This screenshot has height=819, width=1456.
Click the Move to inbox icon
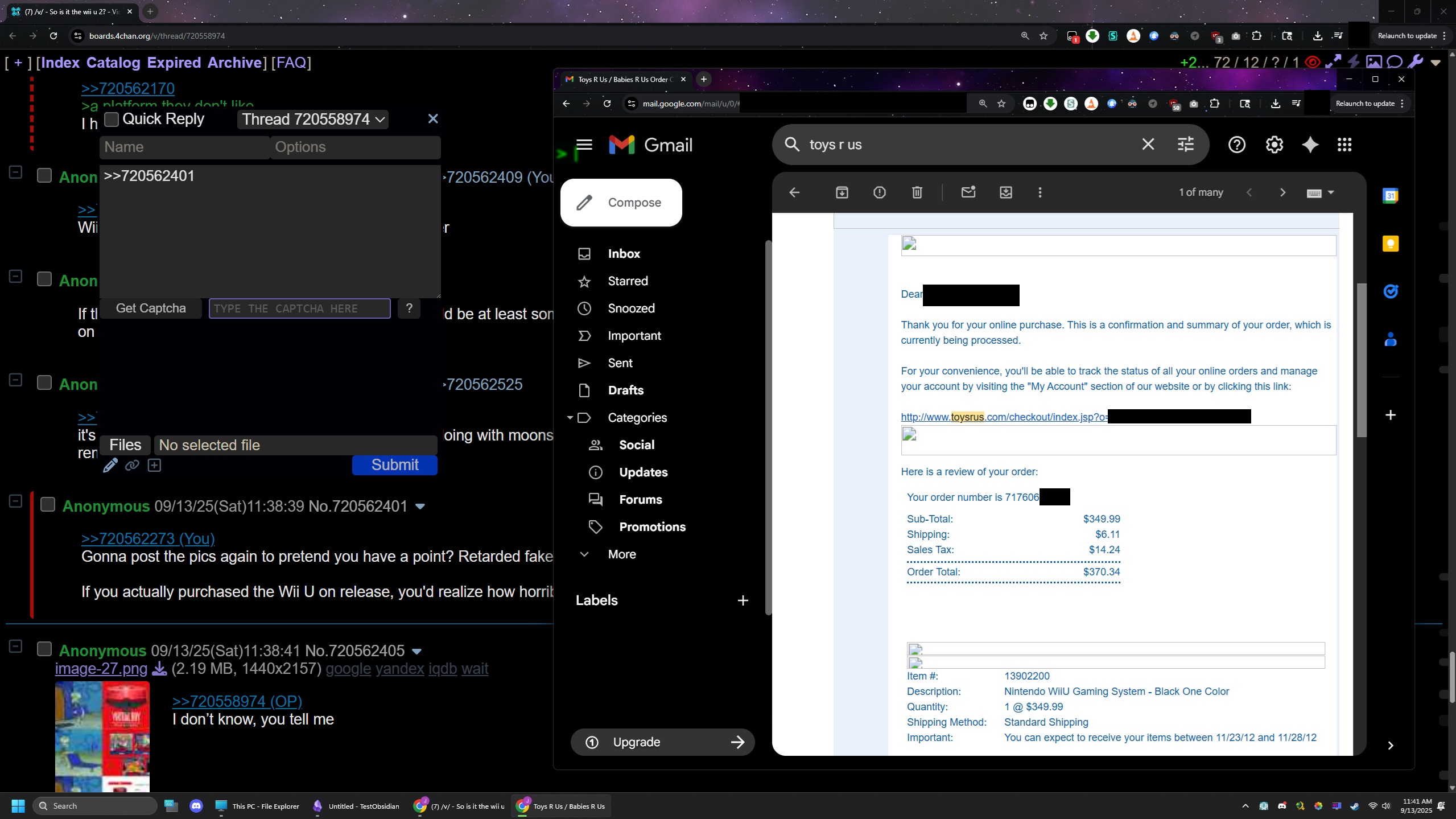click(x=1006, y=192)
